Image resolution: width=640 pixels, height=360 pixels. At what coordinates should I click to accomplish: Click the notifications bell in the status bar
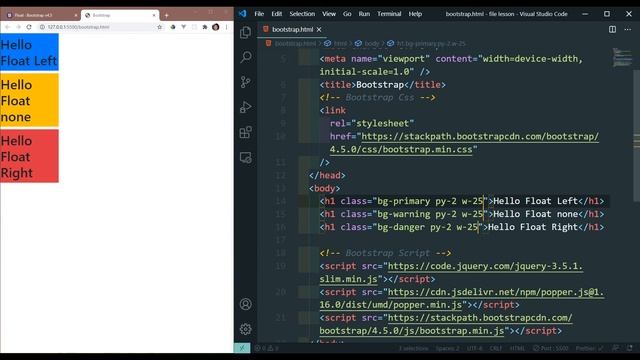pos(630,348)
